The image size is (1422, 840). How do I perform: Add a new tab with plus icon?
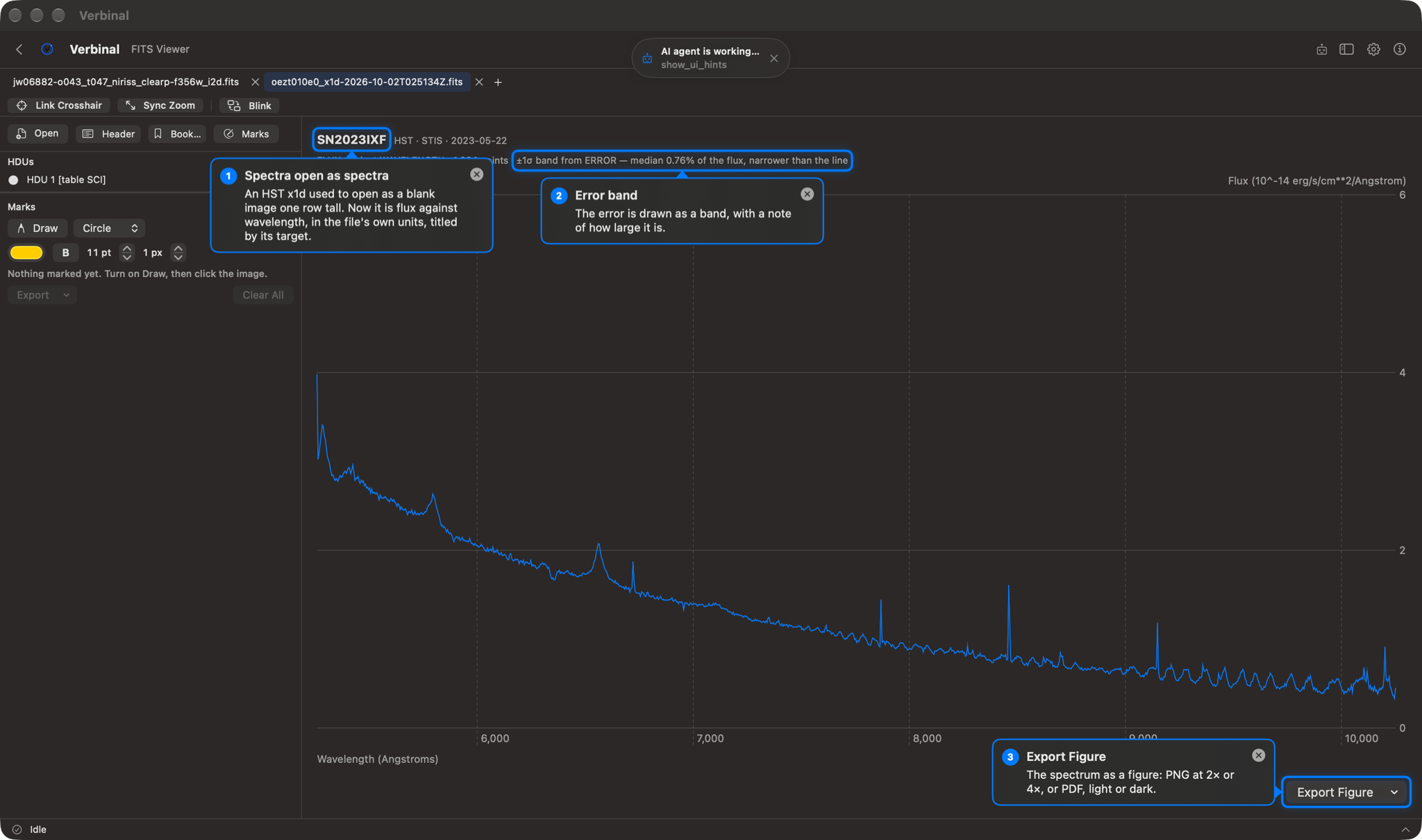(x=498, y=82)
